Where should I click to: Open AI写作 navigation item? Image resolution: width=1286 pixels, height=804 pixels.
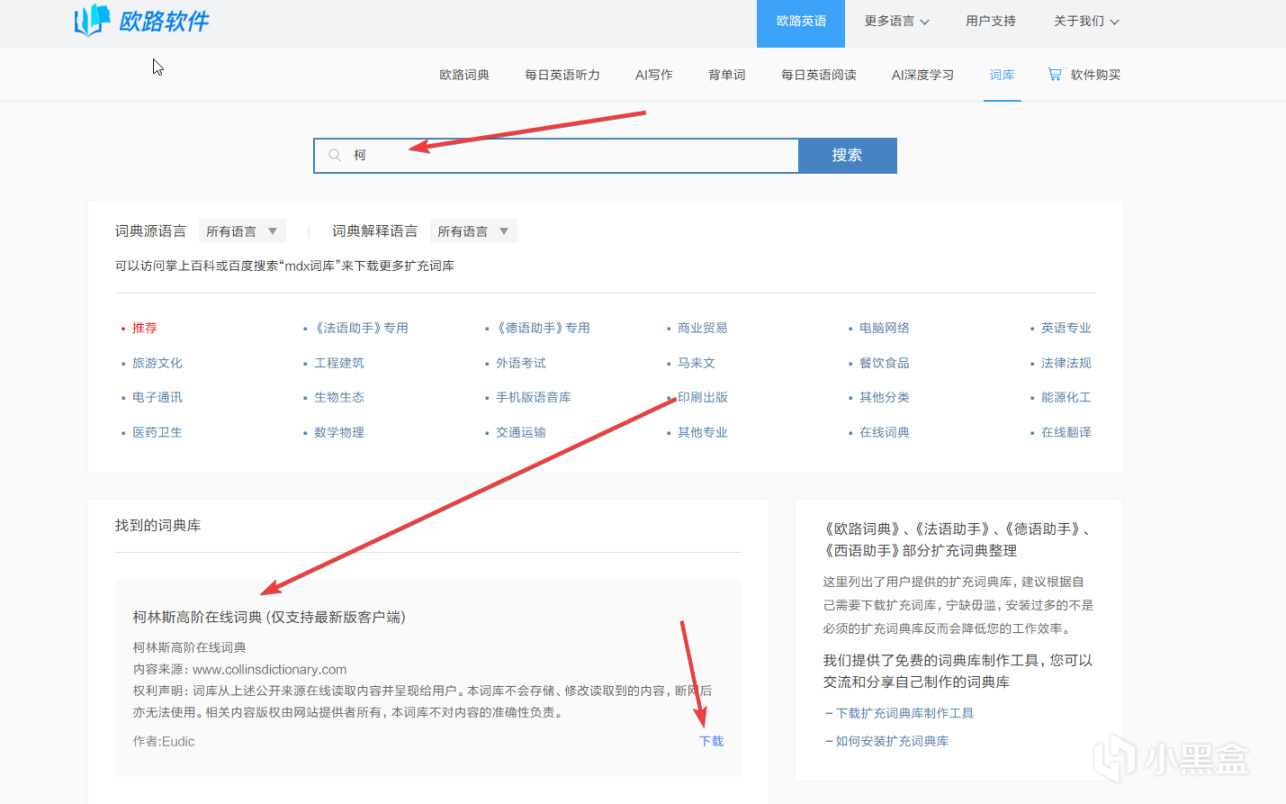click(x=654, y=75)
